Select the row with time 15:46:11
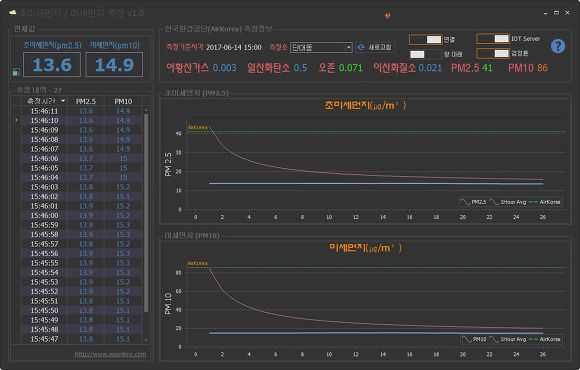The width and height of the screenshot is (580, 370). tap(81, 111)
